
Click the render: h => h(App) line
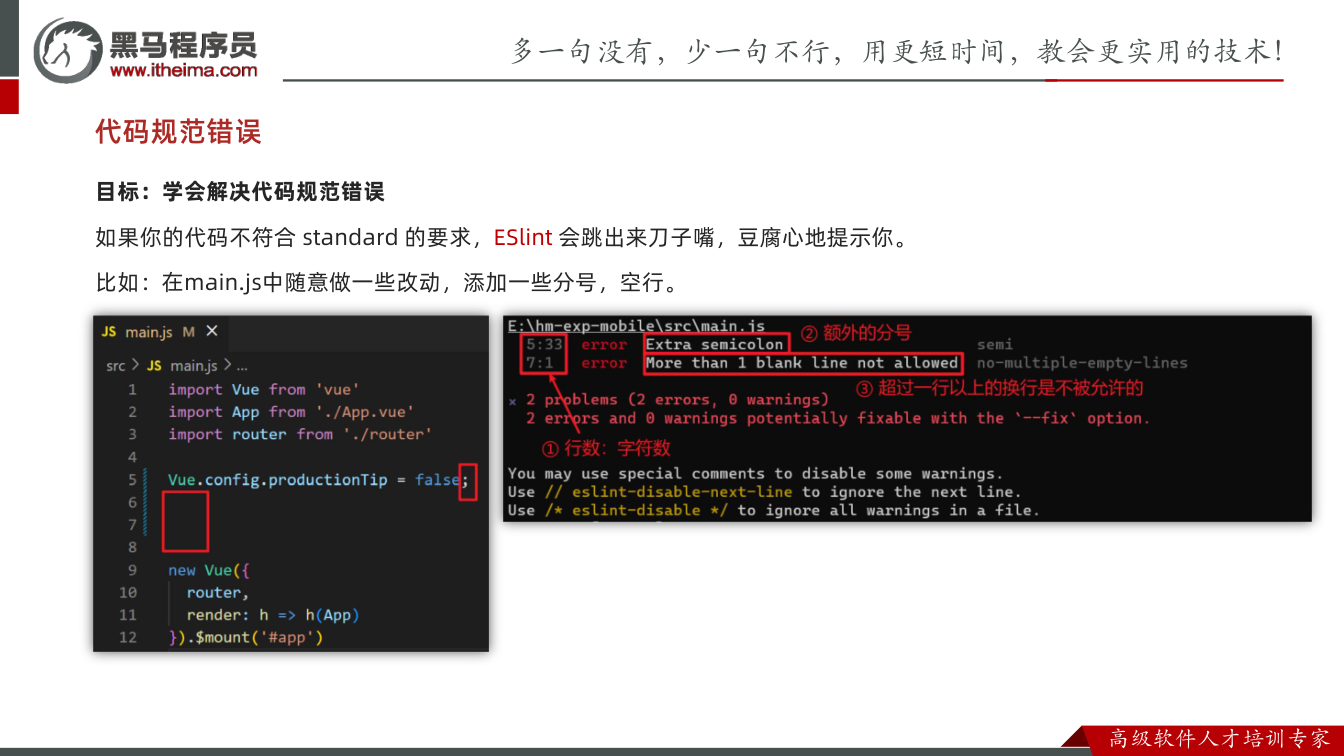pos(272,615)
